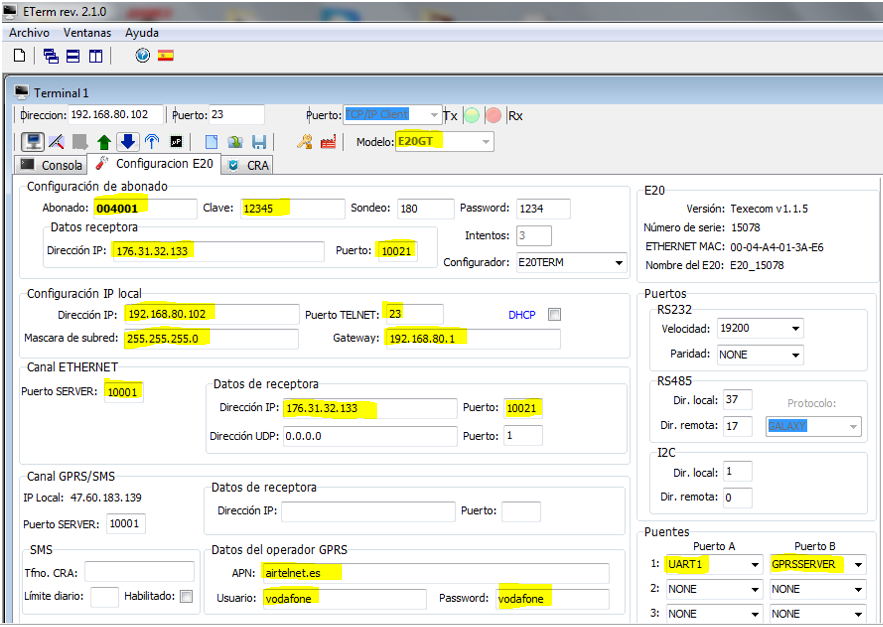Click the Puerto TELNET field
This screenshot has width=883, height=627.
414,314
